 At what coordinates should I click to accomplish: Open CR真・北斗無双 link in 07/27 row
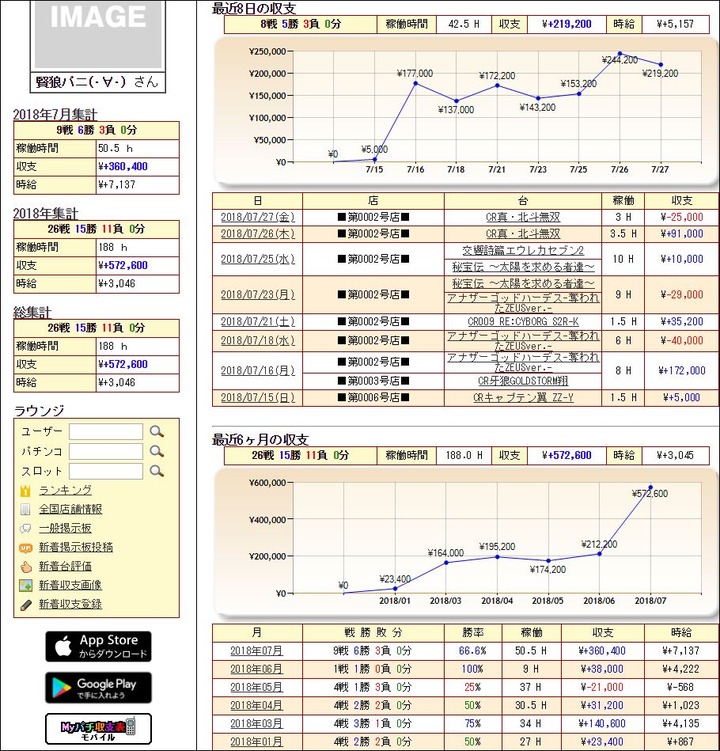pos(523,217)
